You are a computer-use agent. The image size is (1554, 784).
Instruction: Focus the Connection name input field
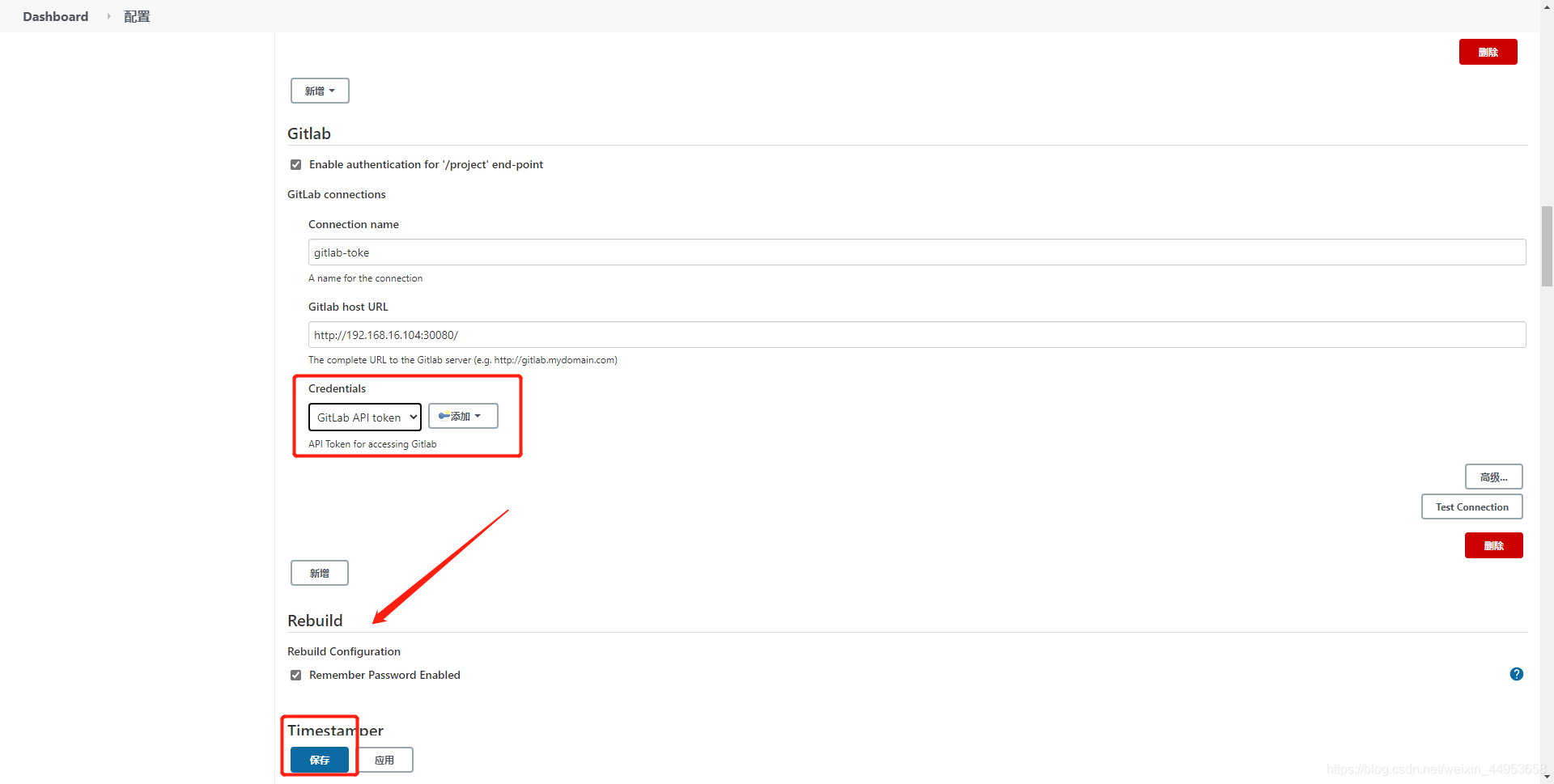click(x=917, y=252)
